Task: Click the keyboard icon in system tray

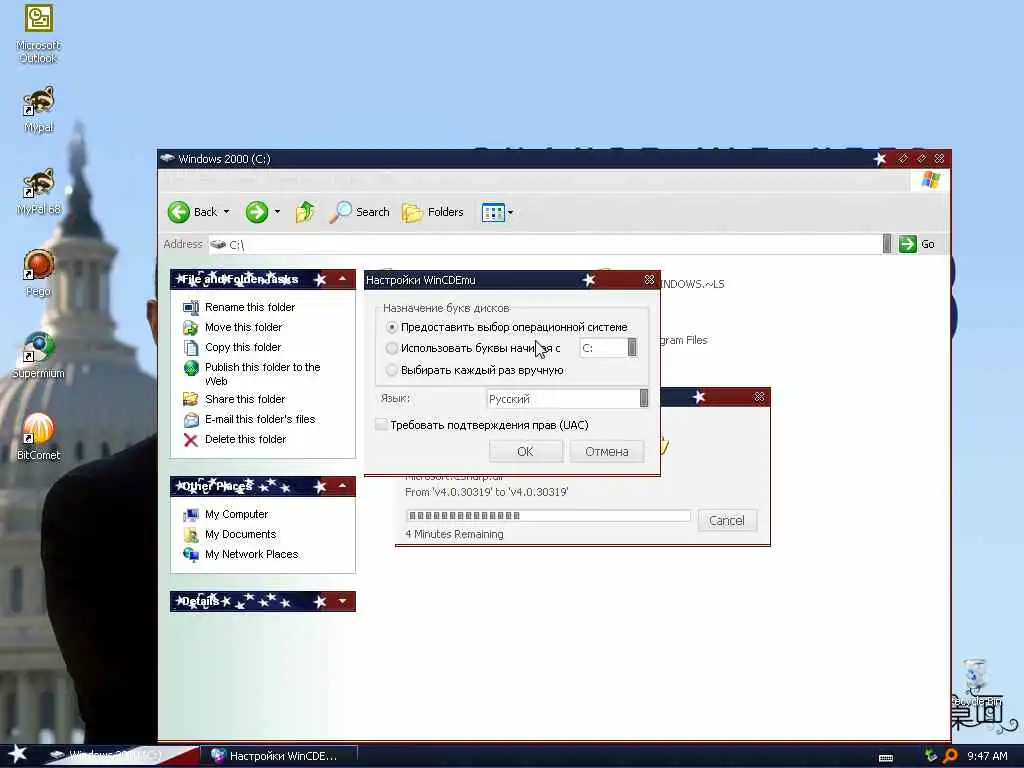Action: tap(886, 758)
